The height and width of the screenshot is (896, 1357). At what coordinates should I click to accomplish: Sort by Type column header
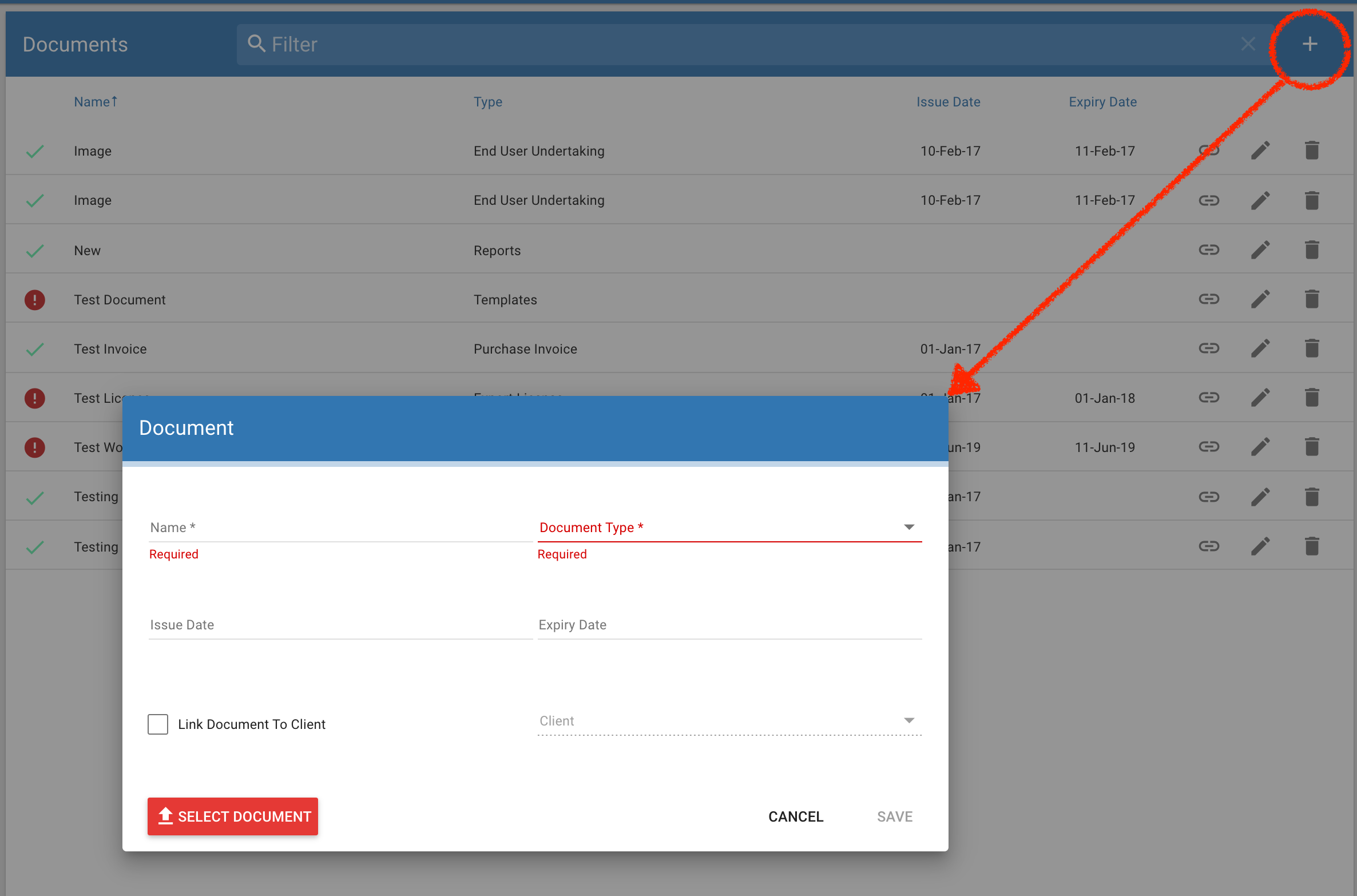click(x=488, y=102)
